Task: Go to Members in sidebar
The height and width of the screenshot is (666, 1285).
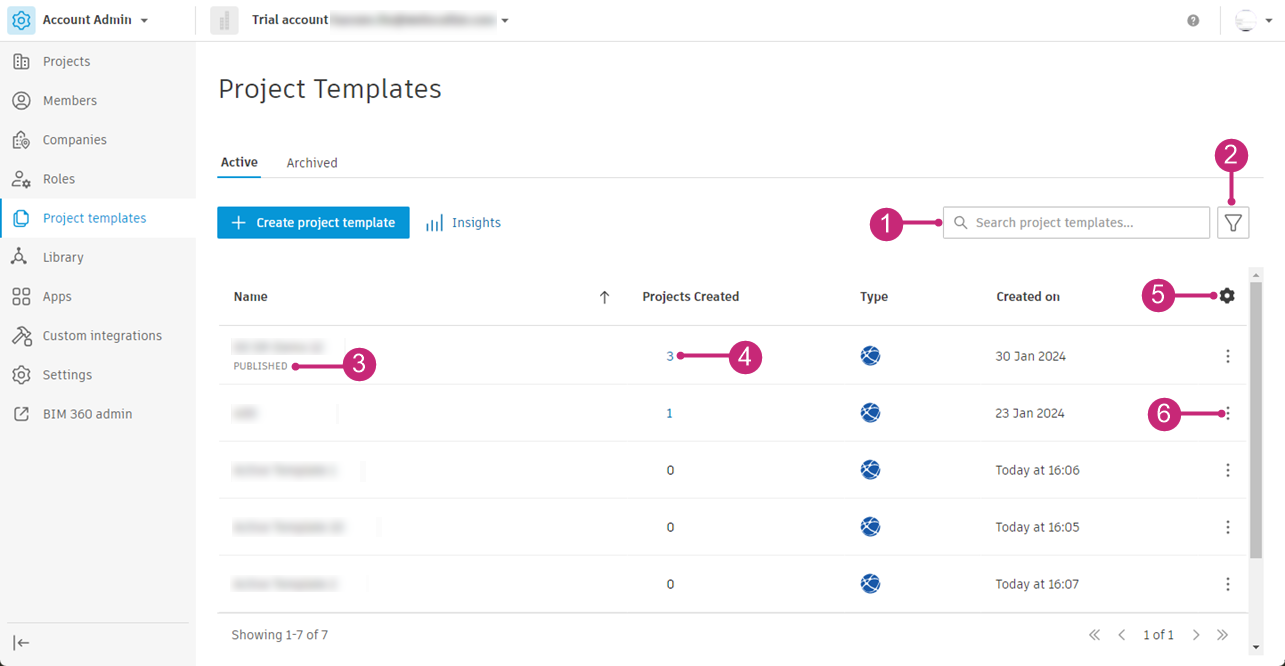Action: [x=69, y=101]
